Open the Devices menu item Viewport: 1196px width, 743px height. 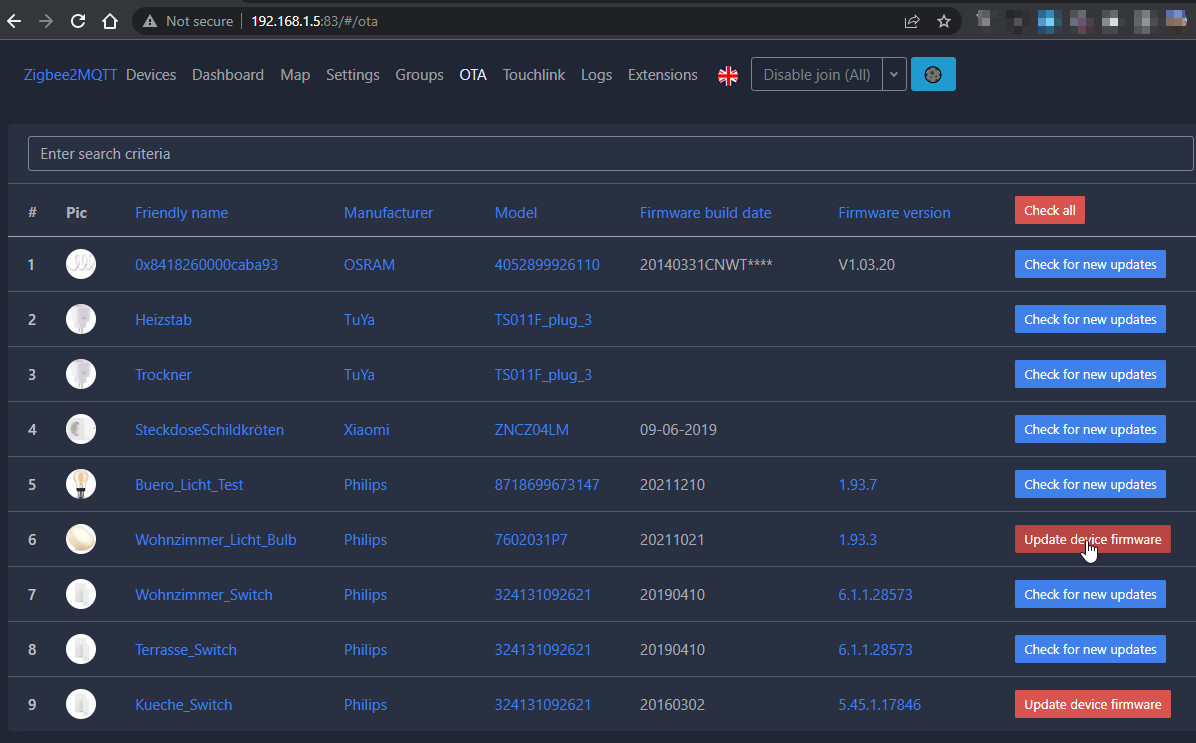pos(151,75)
